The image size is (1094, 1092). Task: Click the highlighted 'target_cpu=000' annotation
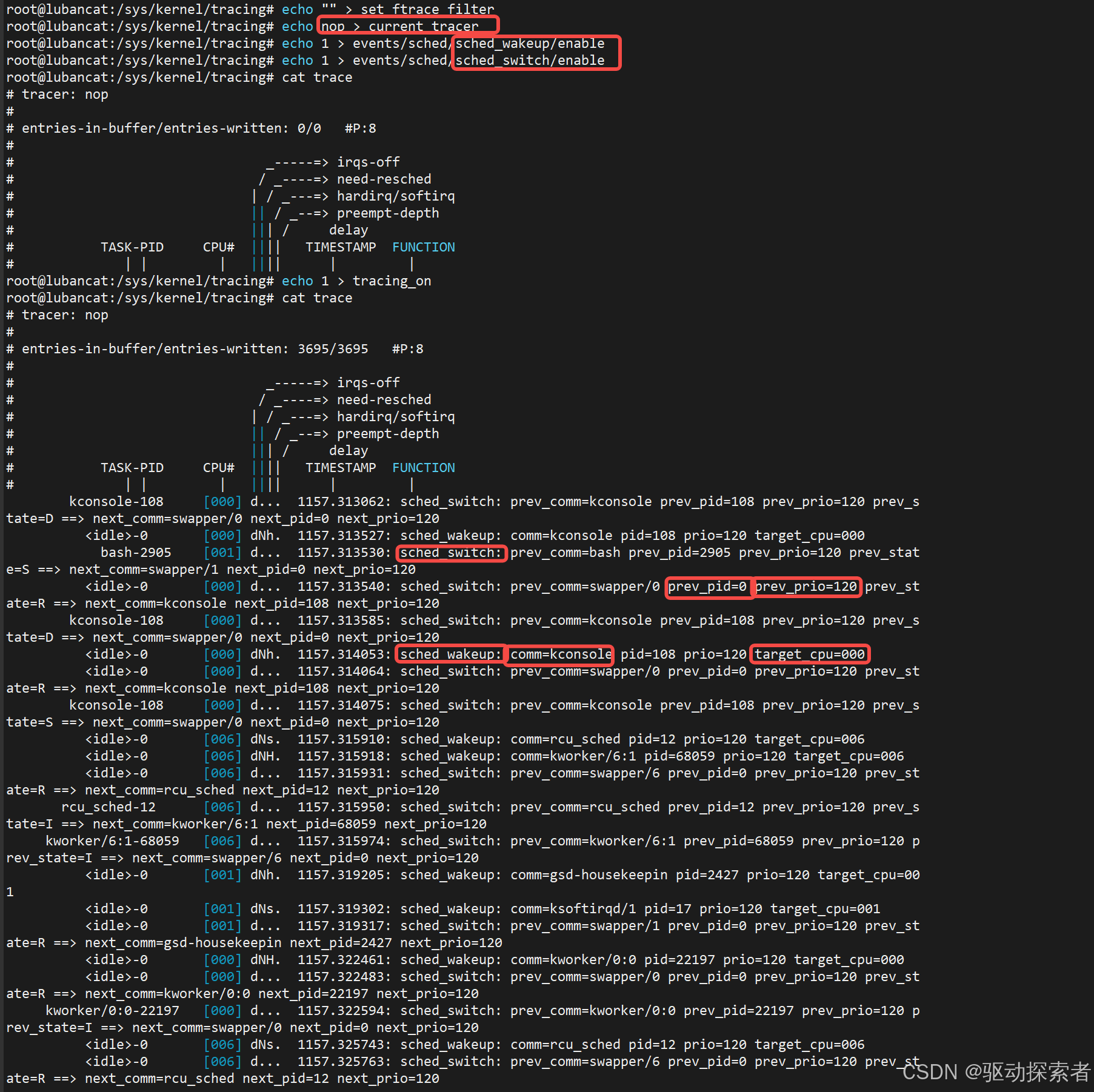point(810,654)
